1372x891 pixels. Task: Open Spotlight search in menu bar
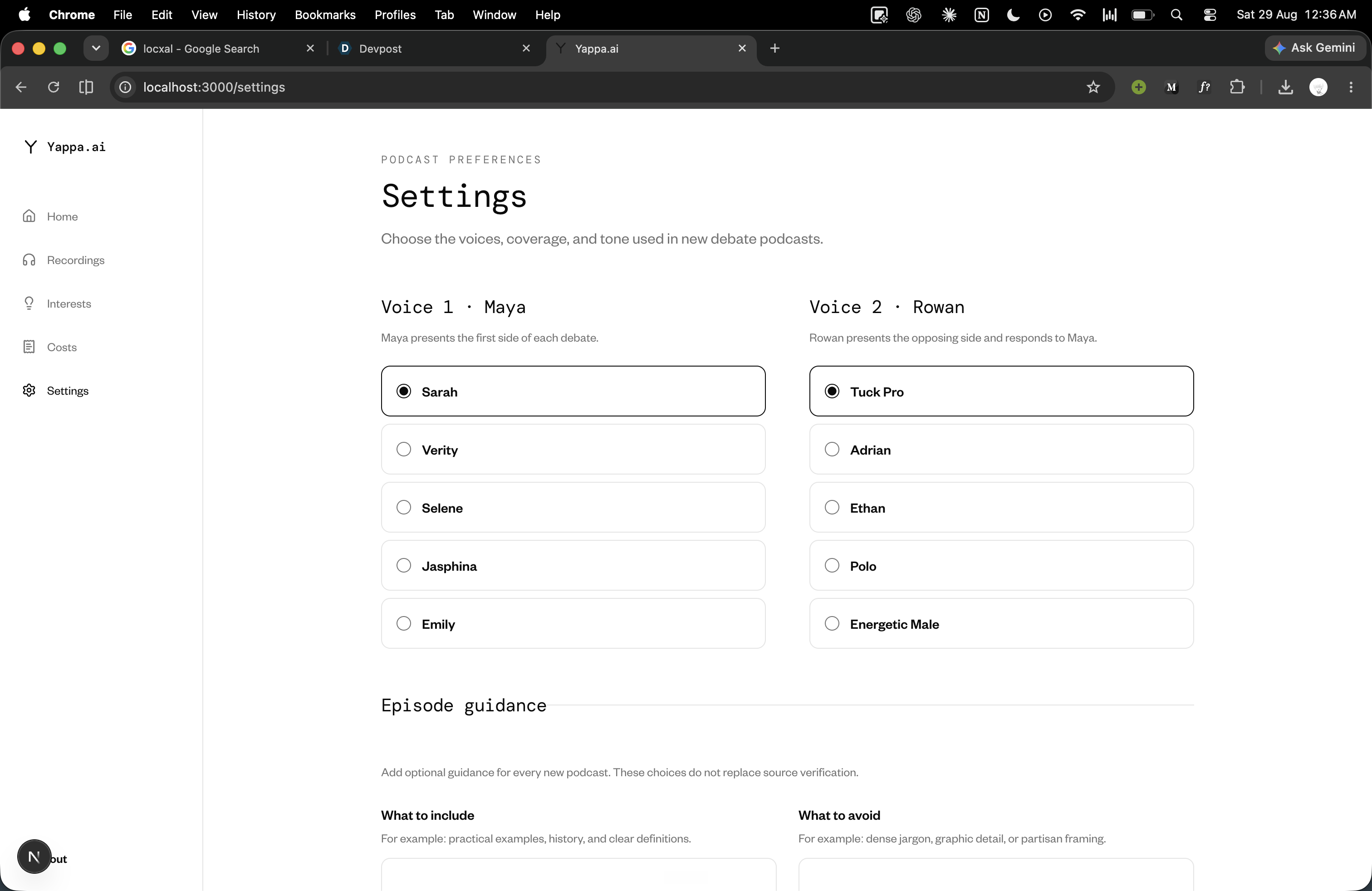[1176, 15]
